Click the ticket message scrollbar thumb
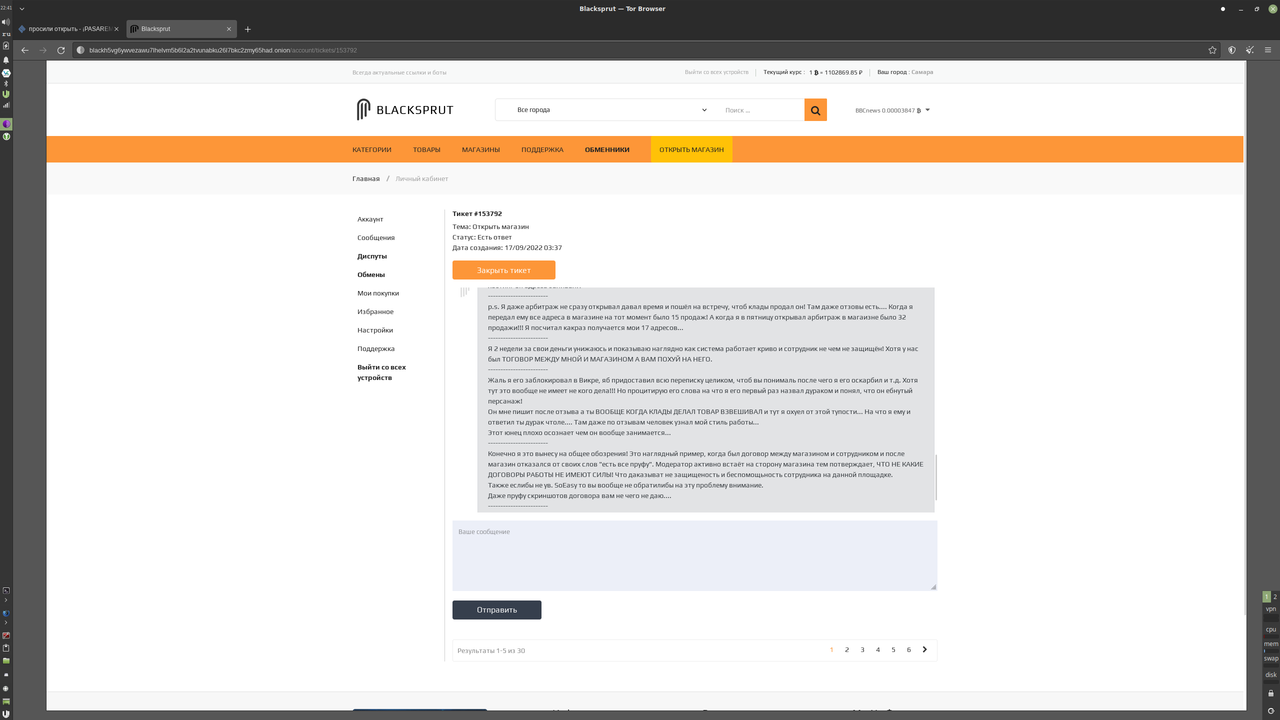 [x=936, y=477]
